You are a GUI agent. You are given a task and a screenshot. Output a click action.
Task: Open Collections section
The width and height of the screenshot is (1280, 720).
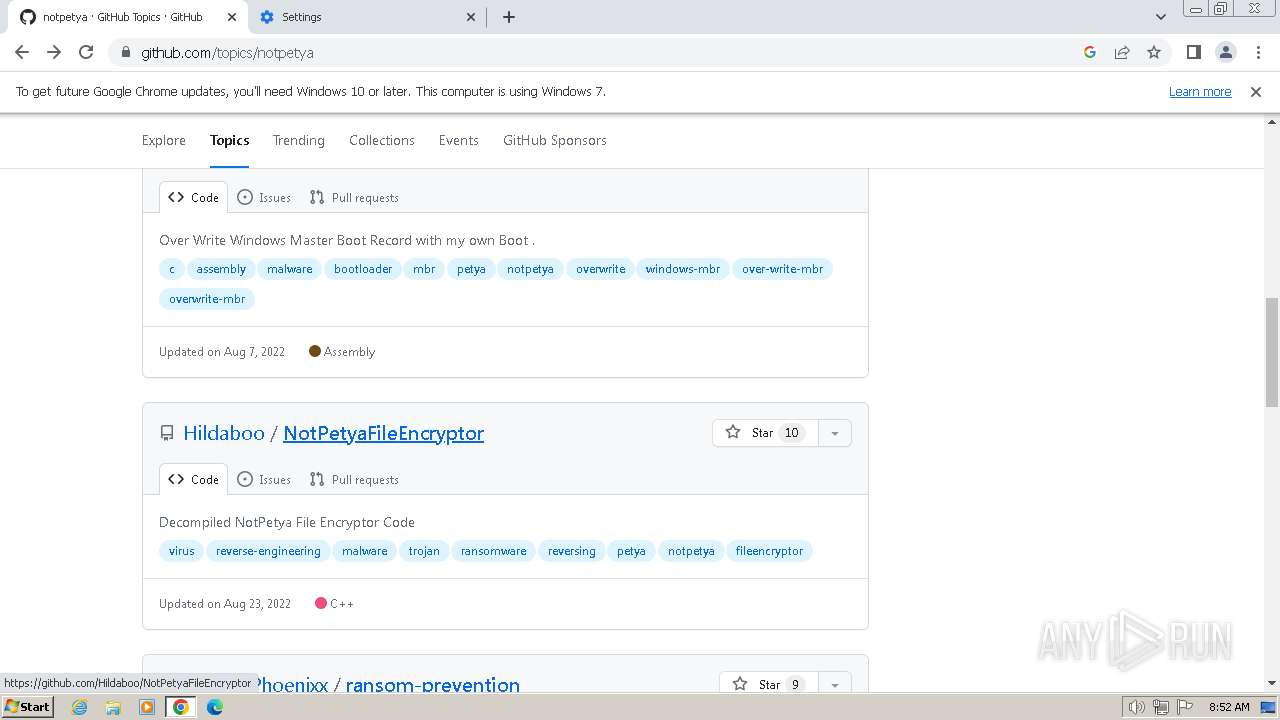[382, 140]
